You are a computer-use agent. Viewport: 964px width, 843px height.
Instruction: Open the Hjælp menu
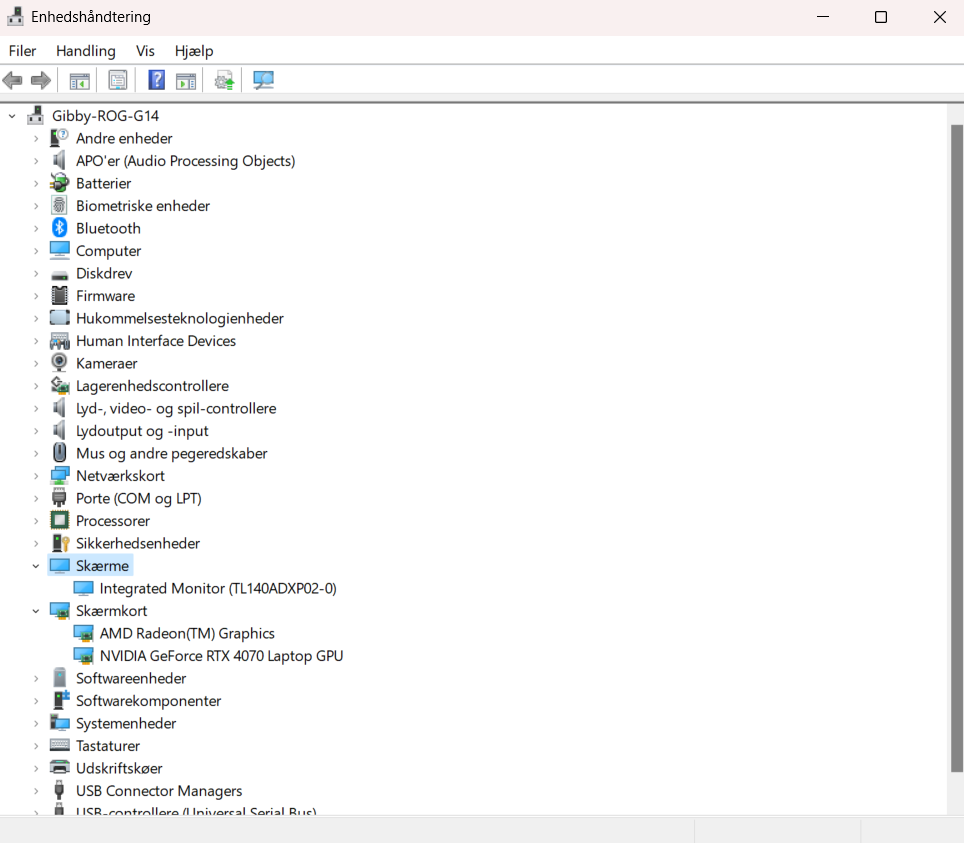tap(193, 50)
